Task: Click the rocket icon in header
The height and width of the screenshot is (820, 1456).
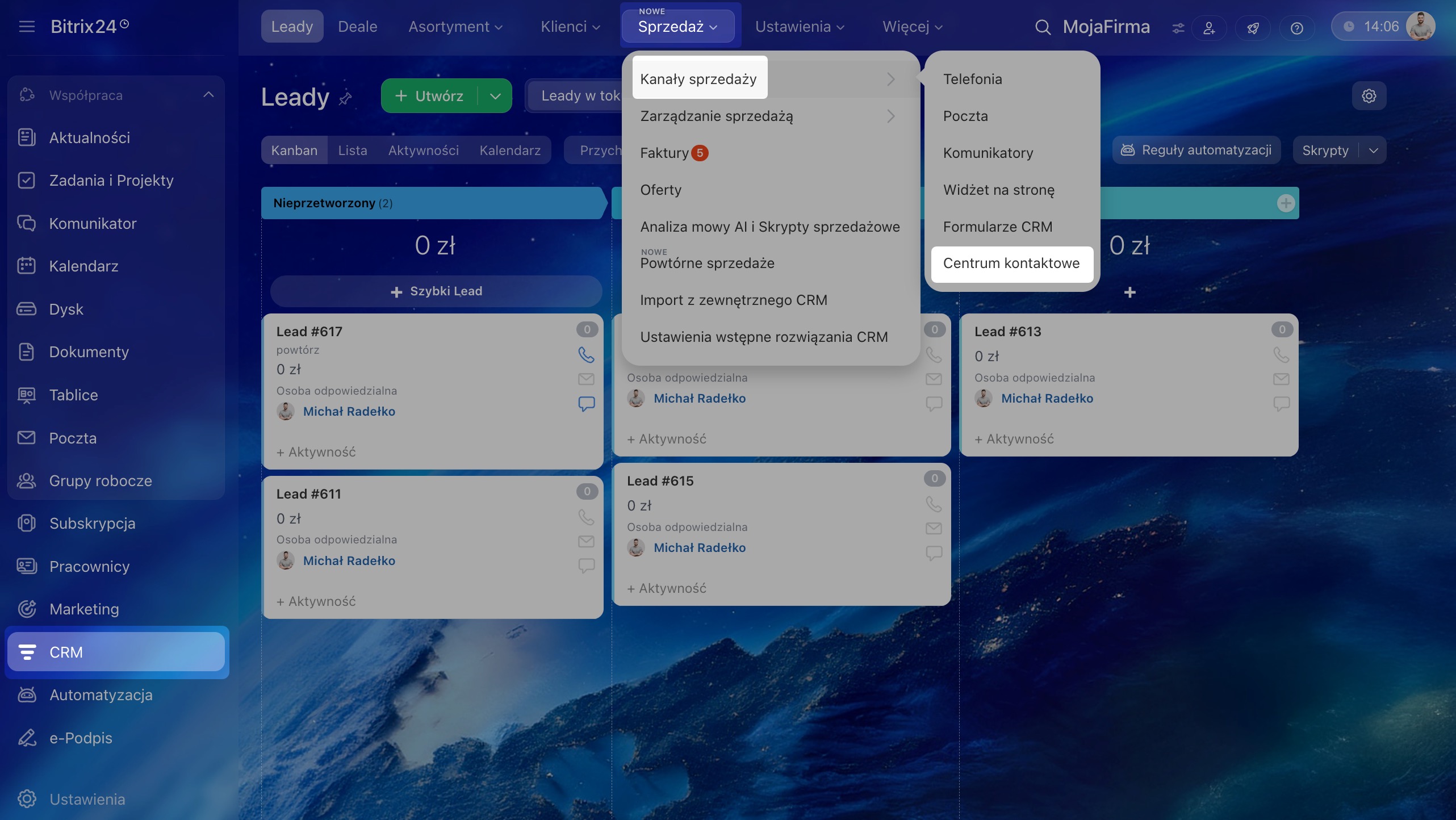Action: 1253,28
